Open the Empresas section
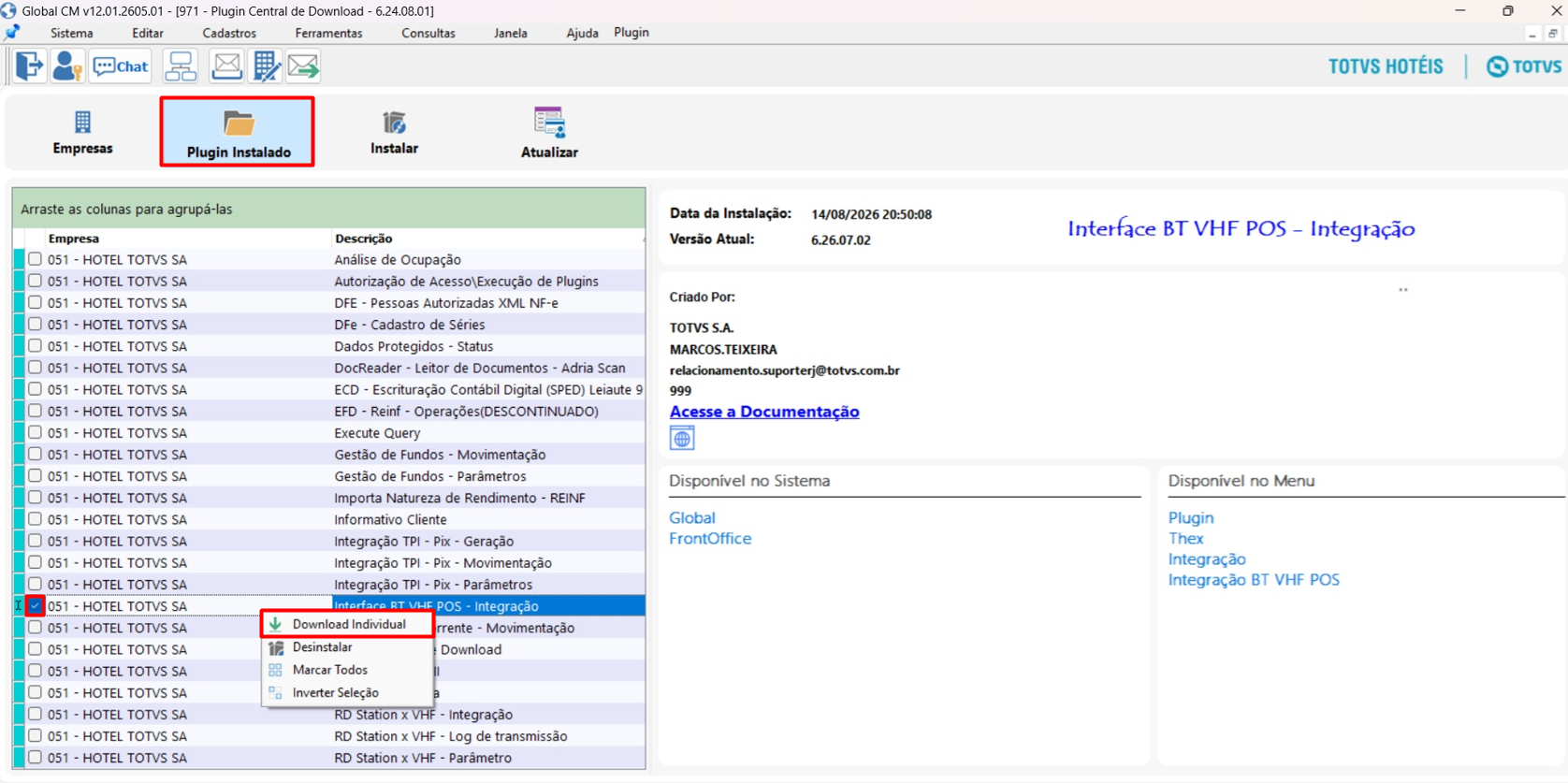Image resolution: width=1568 pixels, height=783 pixels. 82,132
